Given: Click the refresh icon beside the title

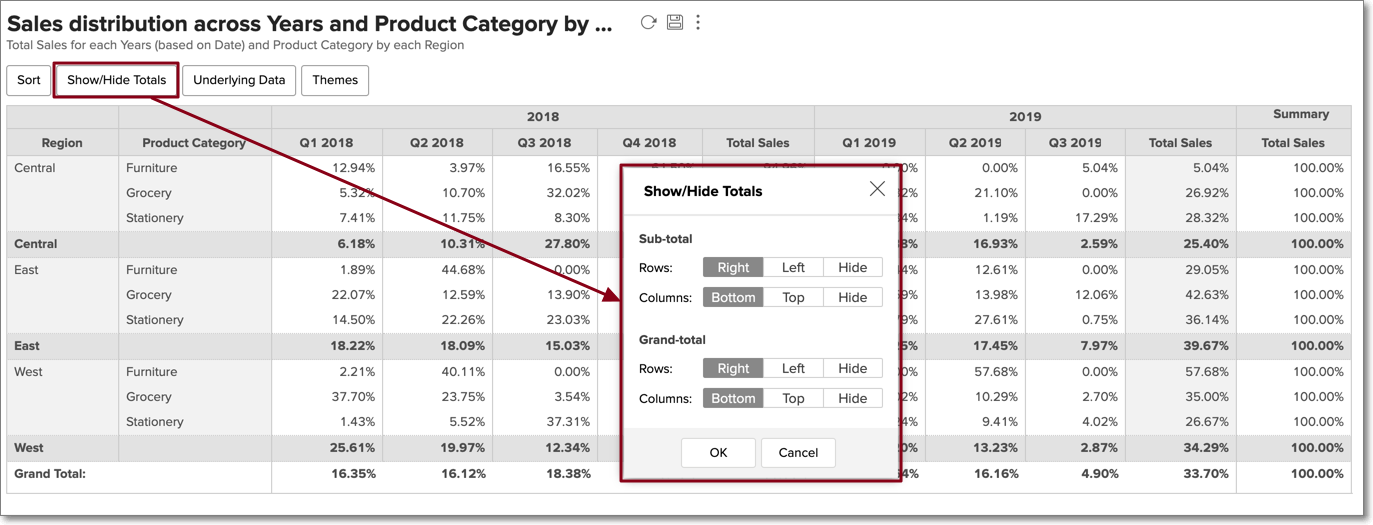Looking at the screenshot, I should 648,22.
